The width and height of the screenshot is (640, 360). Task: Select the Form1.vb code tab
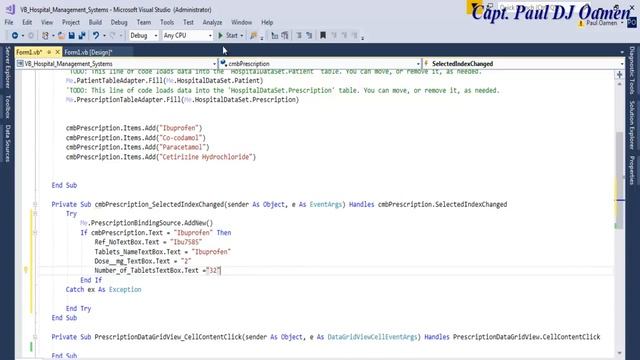click(x=29, y=52)
